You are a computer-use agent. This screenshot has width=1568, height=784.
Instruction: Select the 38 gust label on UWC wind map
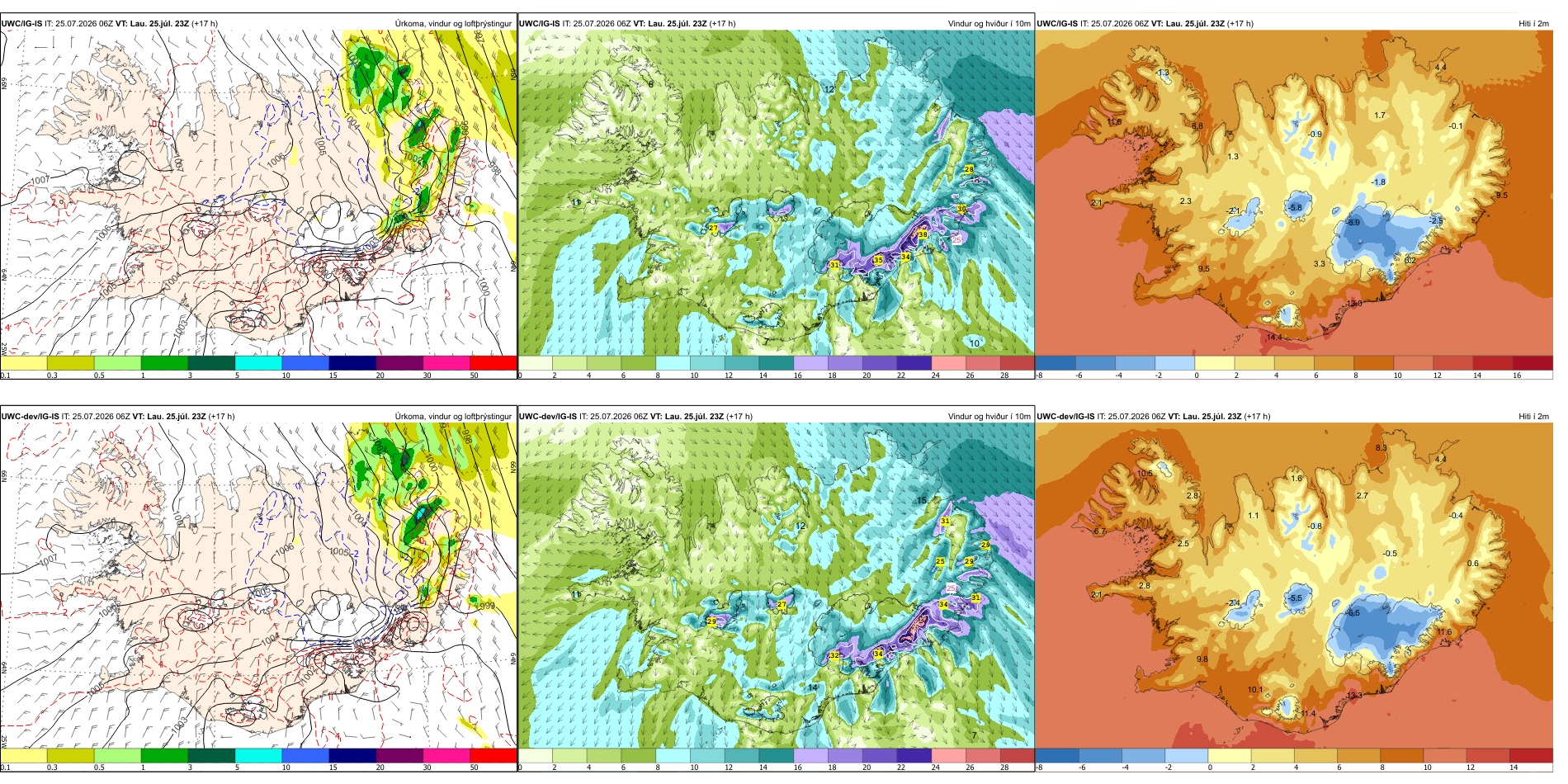(923, 235)
